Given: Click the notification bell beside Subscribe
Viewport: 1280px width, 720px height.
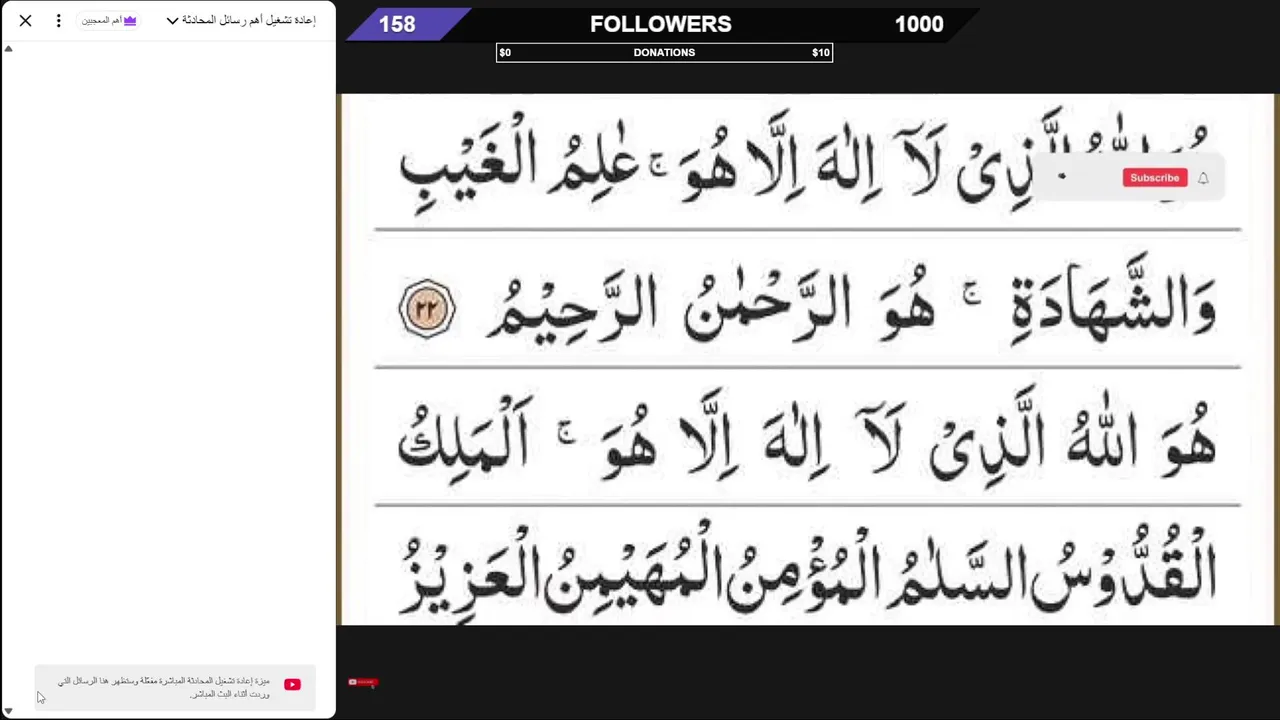Looking at the screenshot, I should (x=1203, y=178).
